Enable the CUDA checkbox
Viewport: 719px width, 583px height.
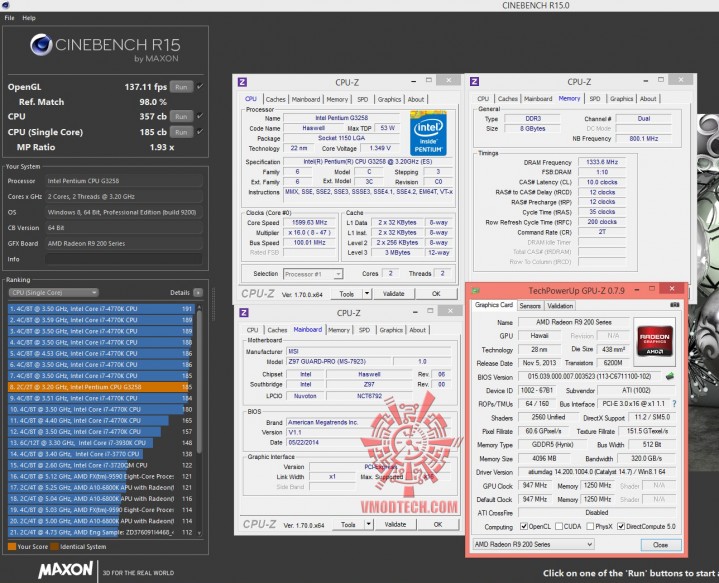pyautogui.click(x=559, y=526)
